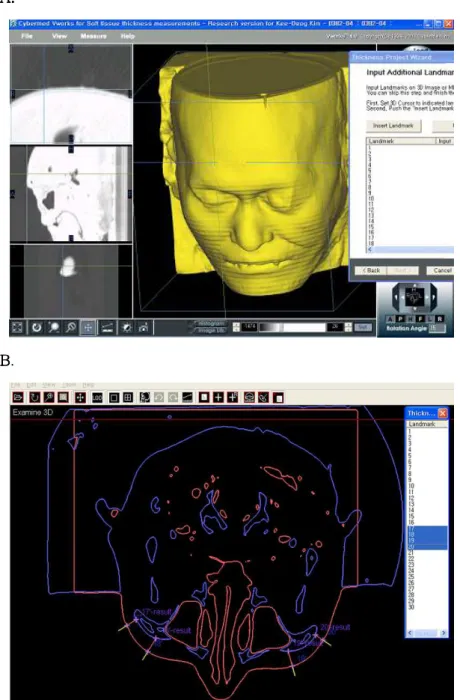Viewport: 460px width, 700px height.
Task: Click the F orientation button
Action: coord(420,319)
